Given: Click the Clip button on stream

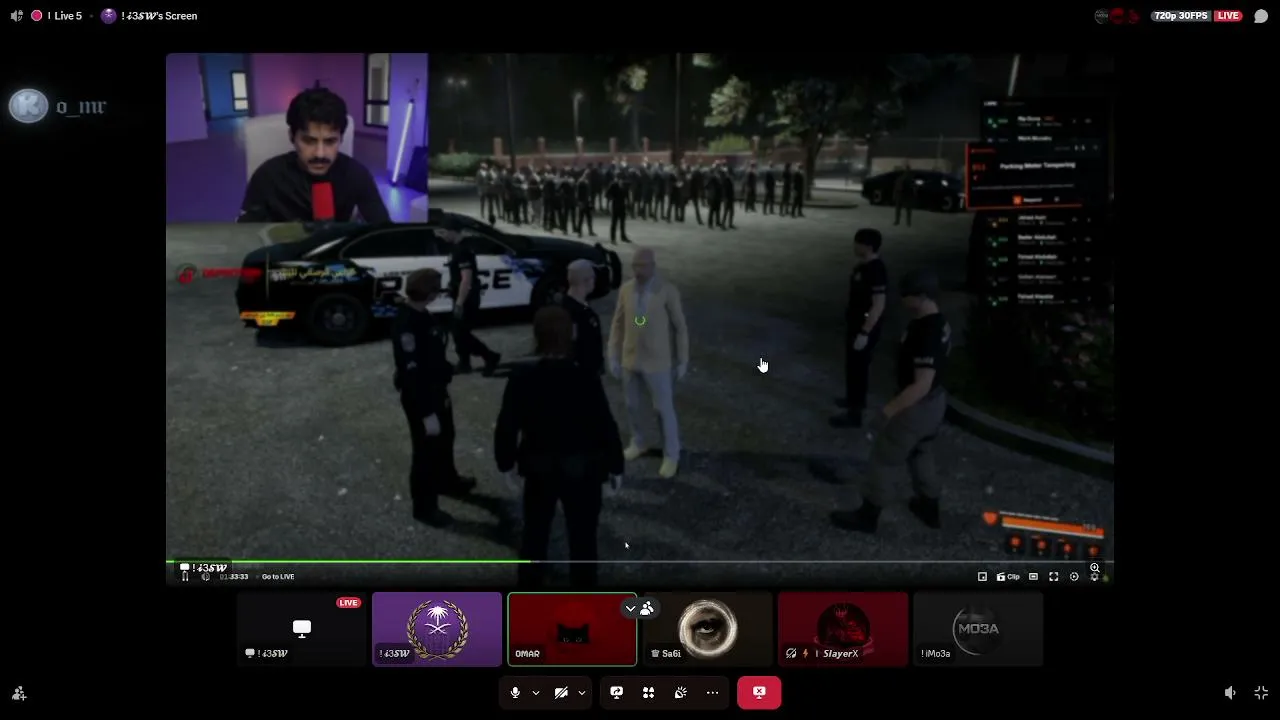Looking at the screenshot, I should tap(1008, 577).
